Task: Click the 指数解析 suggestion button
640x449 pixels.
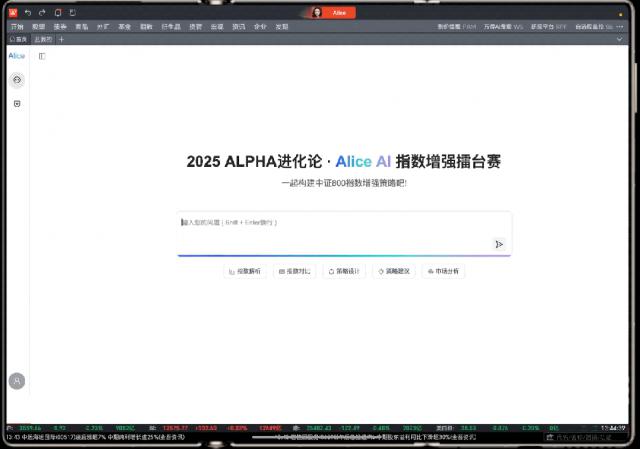Action: (x=245, y=271)
